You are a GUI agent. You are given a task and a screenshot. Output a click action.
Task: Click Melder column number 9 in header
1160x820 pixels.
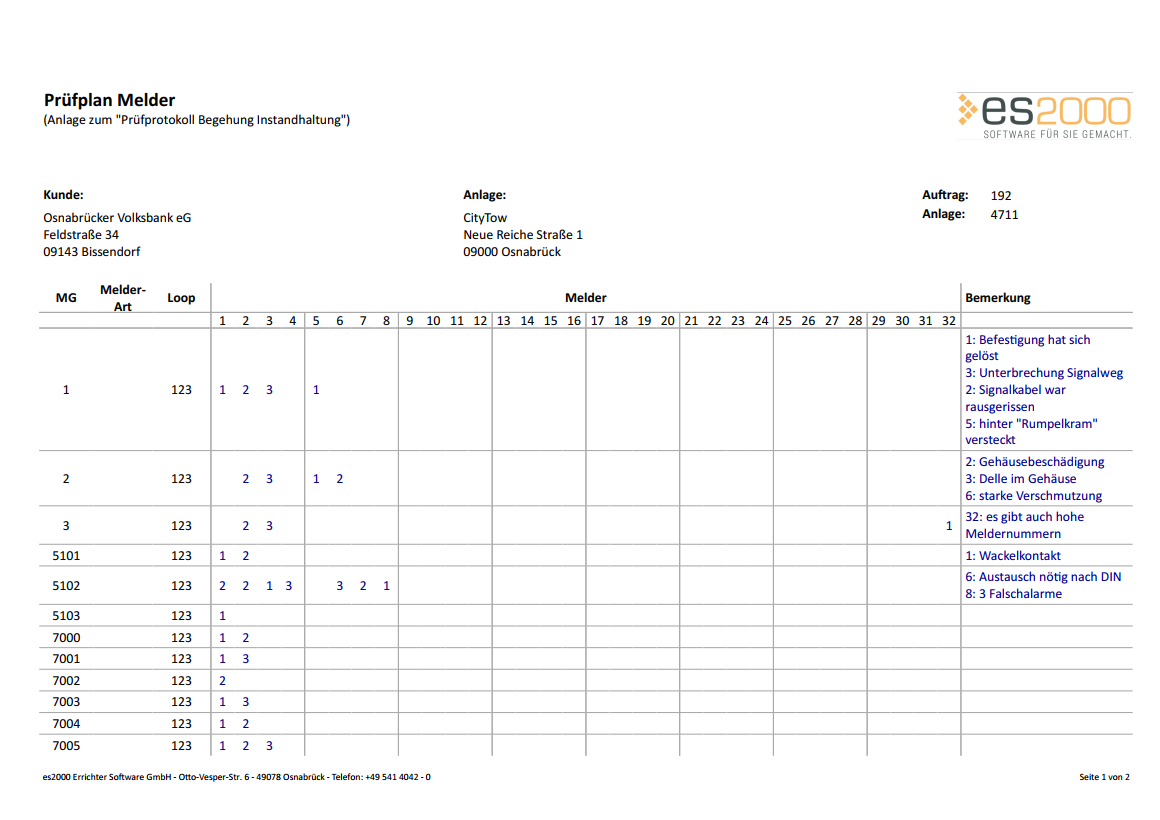click(410, 320)
